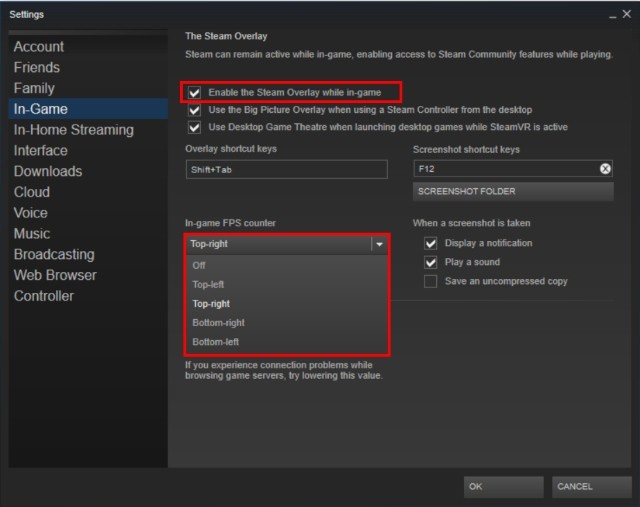
Task: Clear the F12 screenshot shortcut key
Action: click(605, 169)
